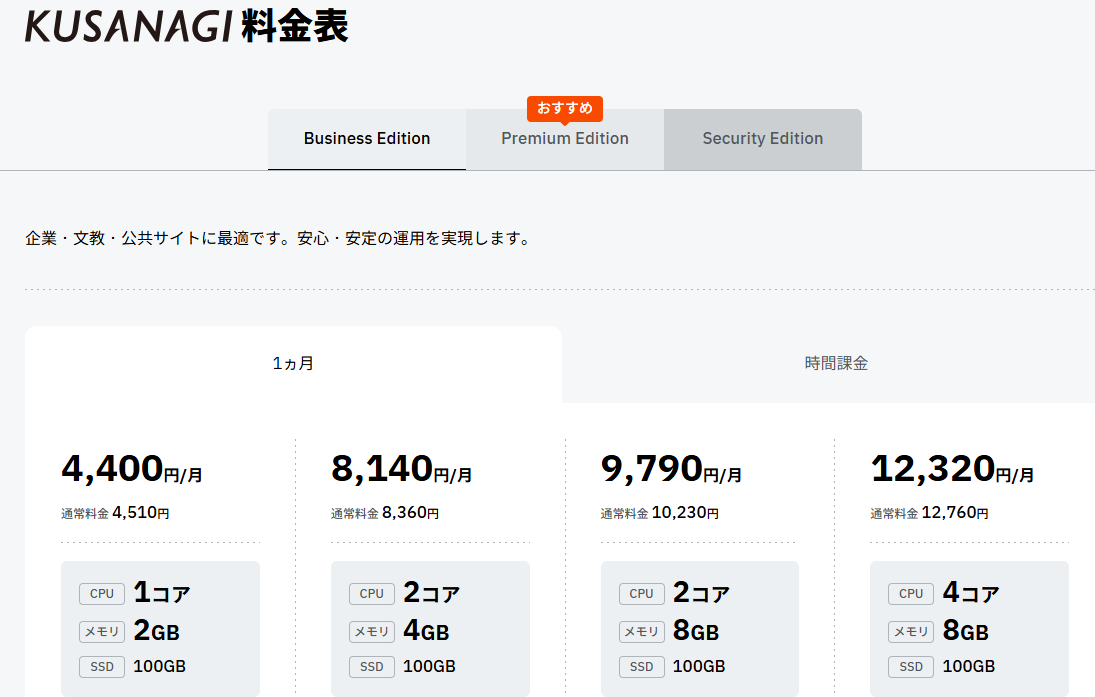Screen dimensions: 1095x697
Task: Click the 9,790円/月 plan price
Action: coord(671,469)
